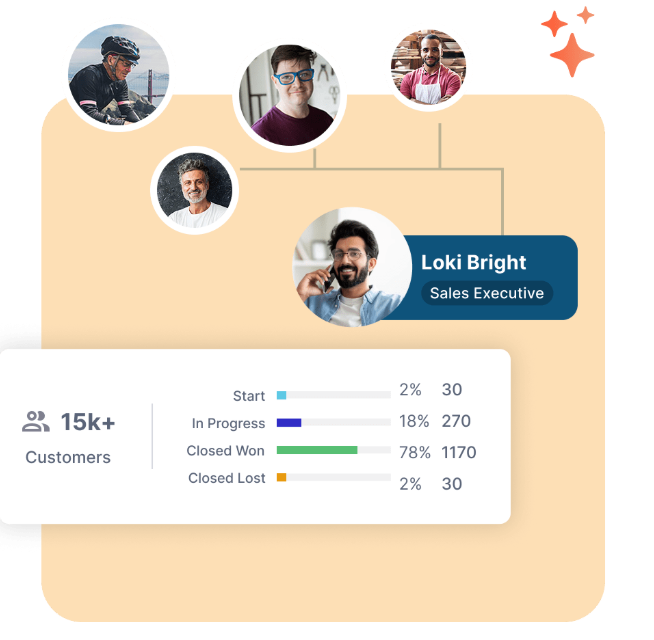Select the In Progress stage label
The width and height of the screenshot is (654, 640).
[x=228, y=423]
